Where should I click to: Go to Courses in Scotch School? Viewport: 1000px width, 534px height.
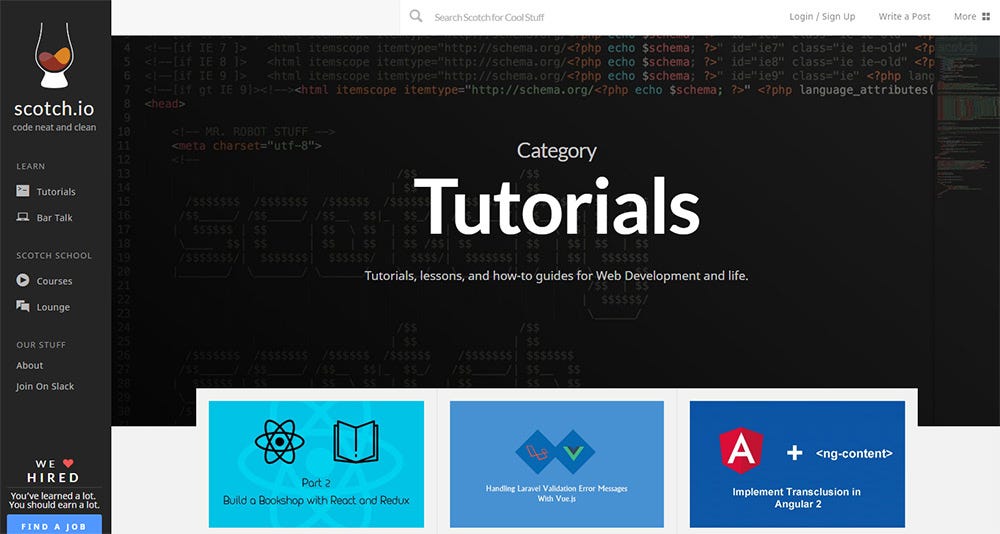tap(54, 281)
